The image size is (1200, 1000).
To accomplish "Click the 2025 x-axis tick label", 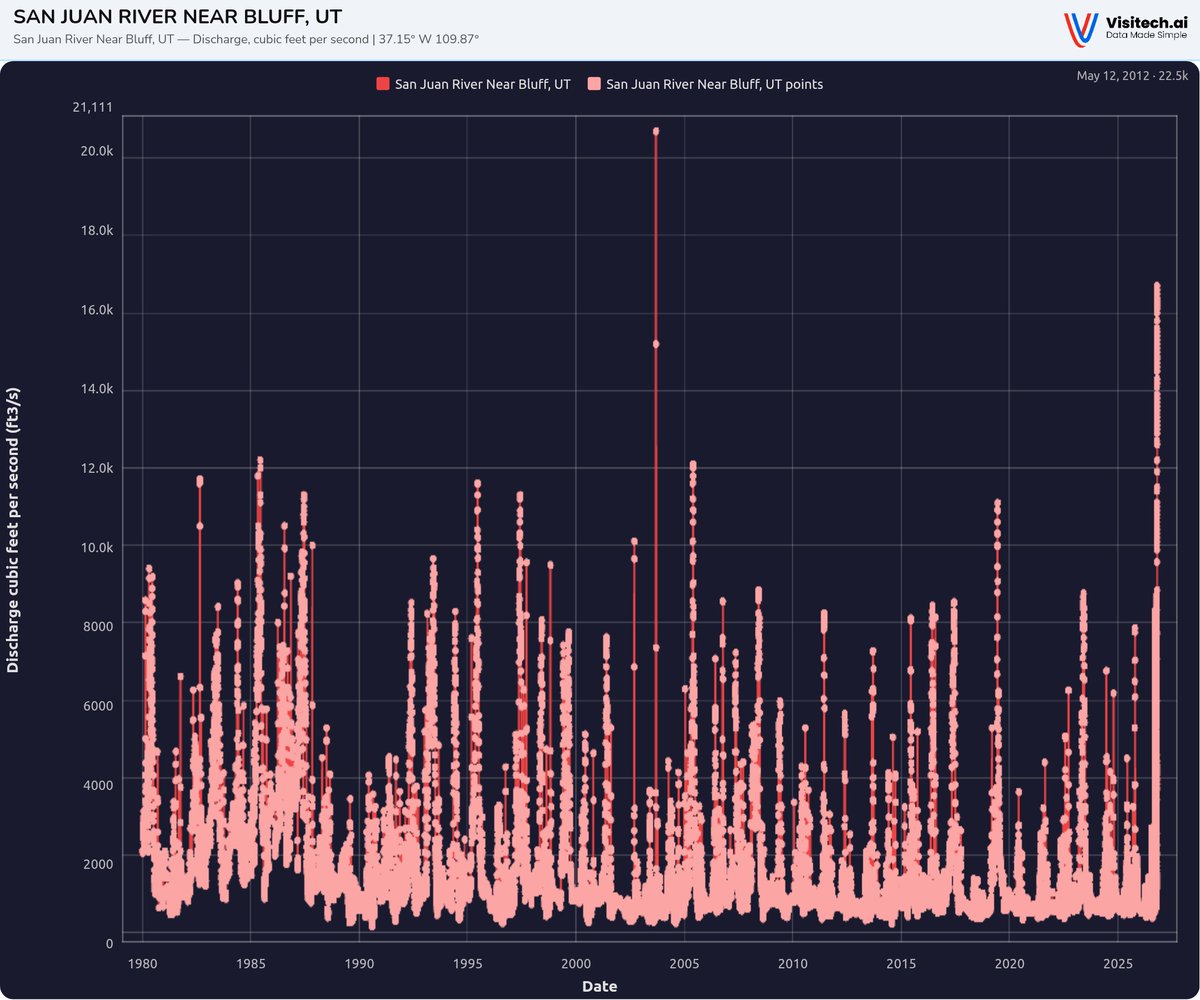I will 1118,963.
